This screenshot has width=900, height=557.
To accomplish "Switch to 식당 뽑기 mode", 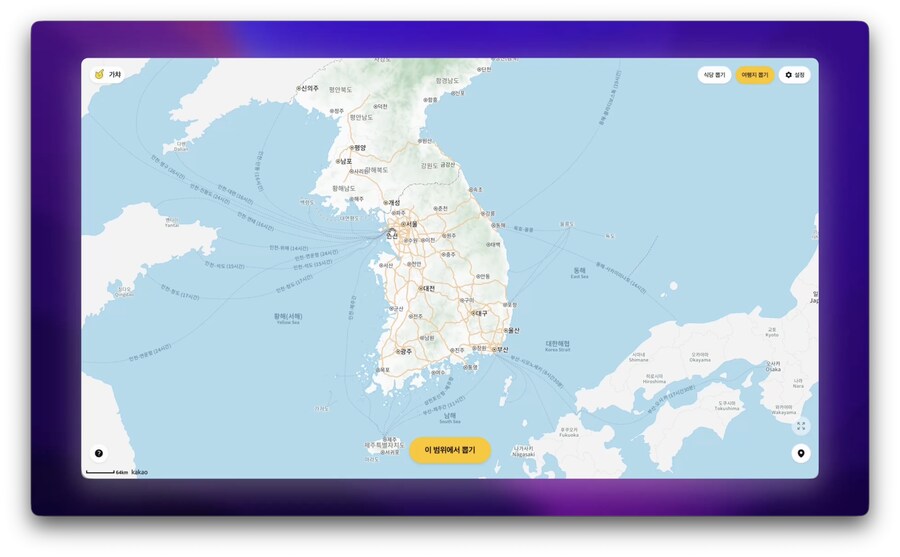I will [x=714, y=75].
